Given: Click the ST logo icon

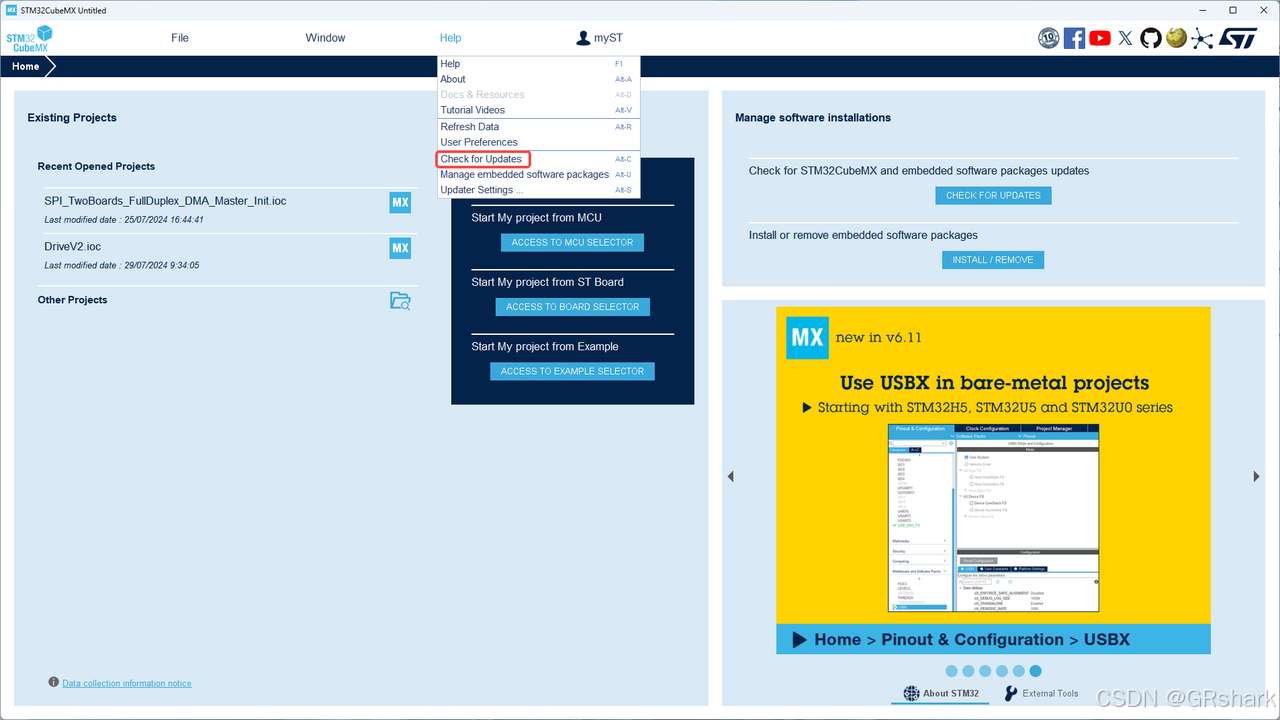Looking at the screenshot, I should click(1237, 38).
